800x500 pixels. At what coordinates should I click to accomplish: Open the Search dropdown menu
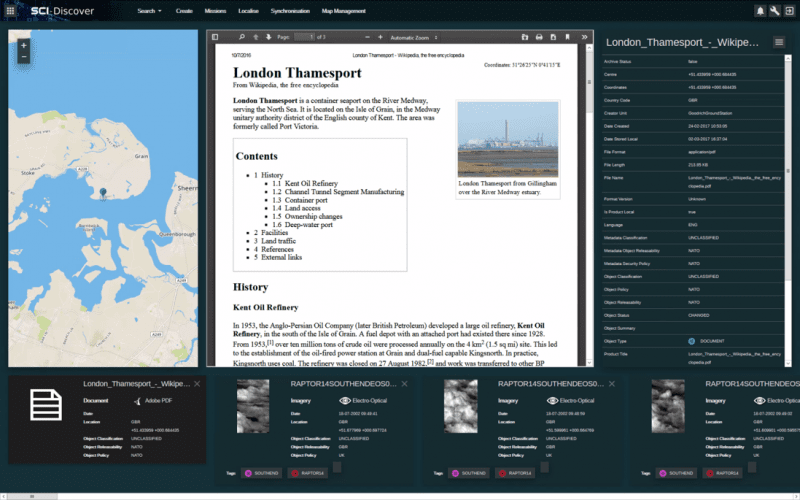(149, 11)
